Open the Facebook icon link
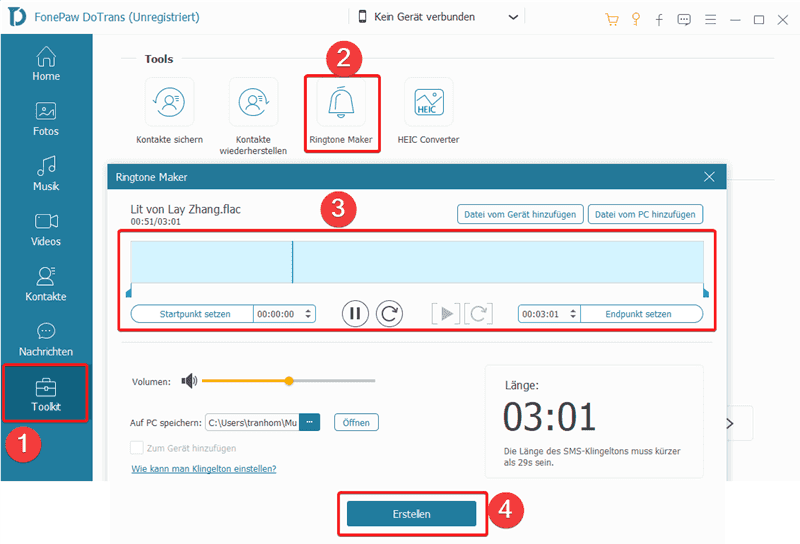Screen dimensions: 800x544 pos(659,19)
